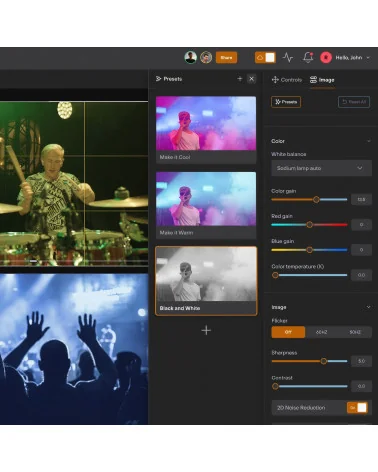Switch to the Image tab
The image size is (378, 472).
[322, 80]
